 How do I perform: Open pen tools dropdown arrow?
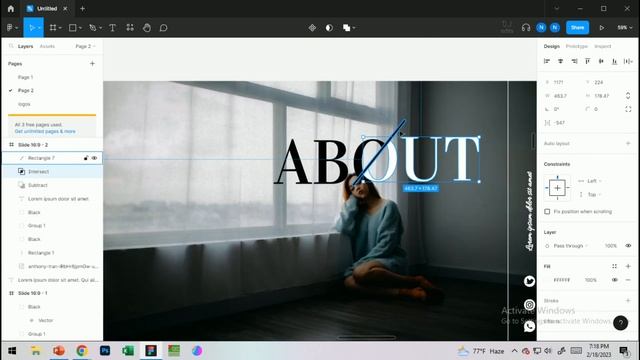click(x=100, y=28)
